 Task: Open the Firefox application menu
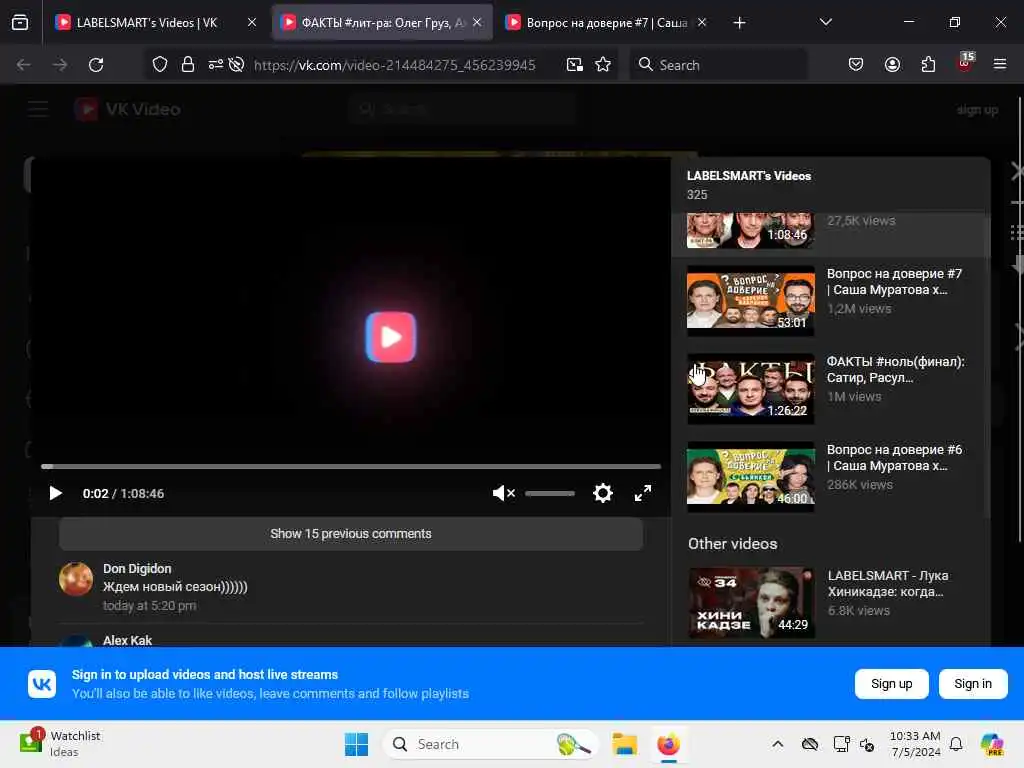(1000, 64)
